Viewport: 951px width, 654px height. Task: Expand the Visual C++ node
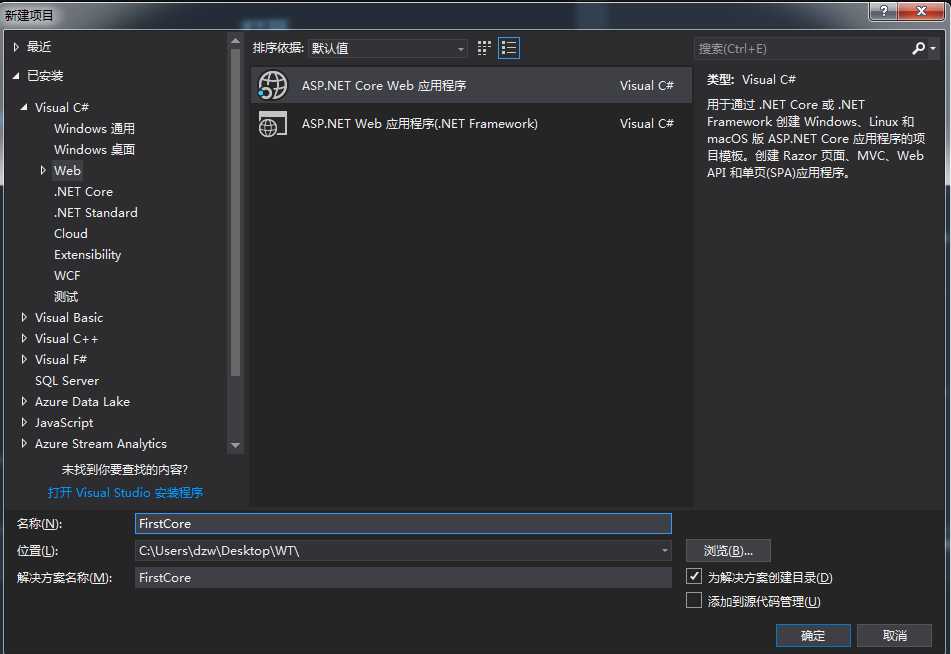click(x=24, y=339)
